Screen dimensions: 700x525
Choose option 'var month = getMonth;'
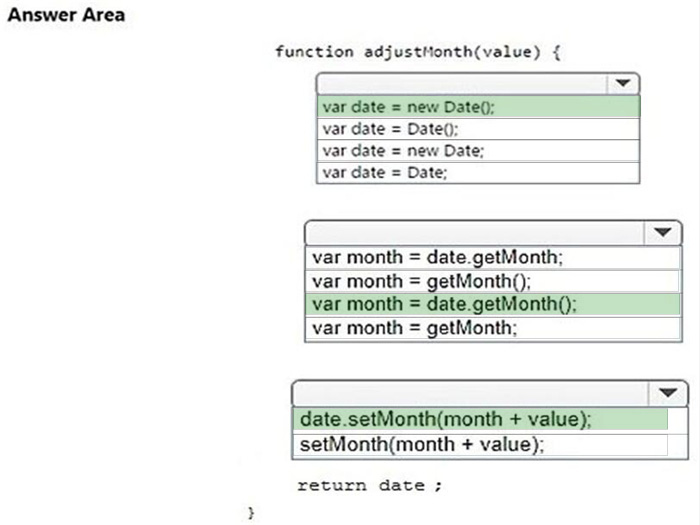tap(493, 329)
